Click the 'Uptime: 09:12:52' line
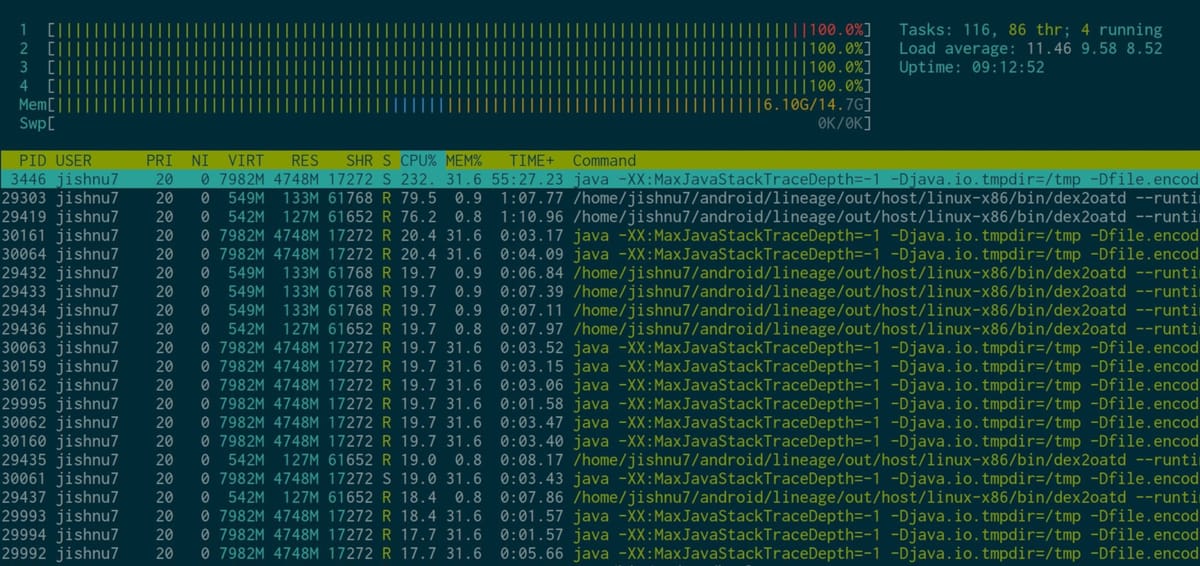The width and height of the screenshot is (1200, 566). pos(971,67)
